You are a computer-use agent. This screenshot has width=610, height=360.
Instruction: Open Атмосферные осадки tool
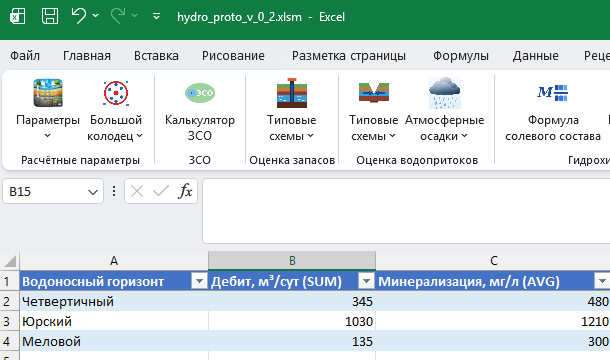[444, 110]
